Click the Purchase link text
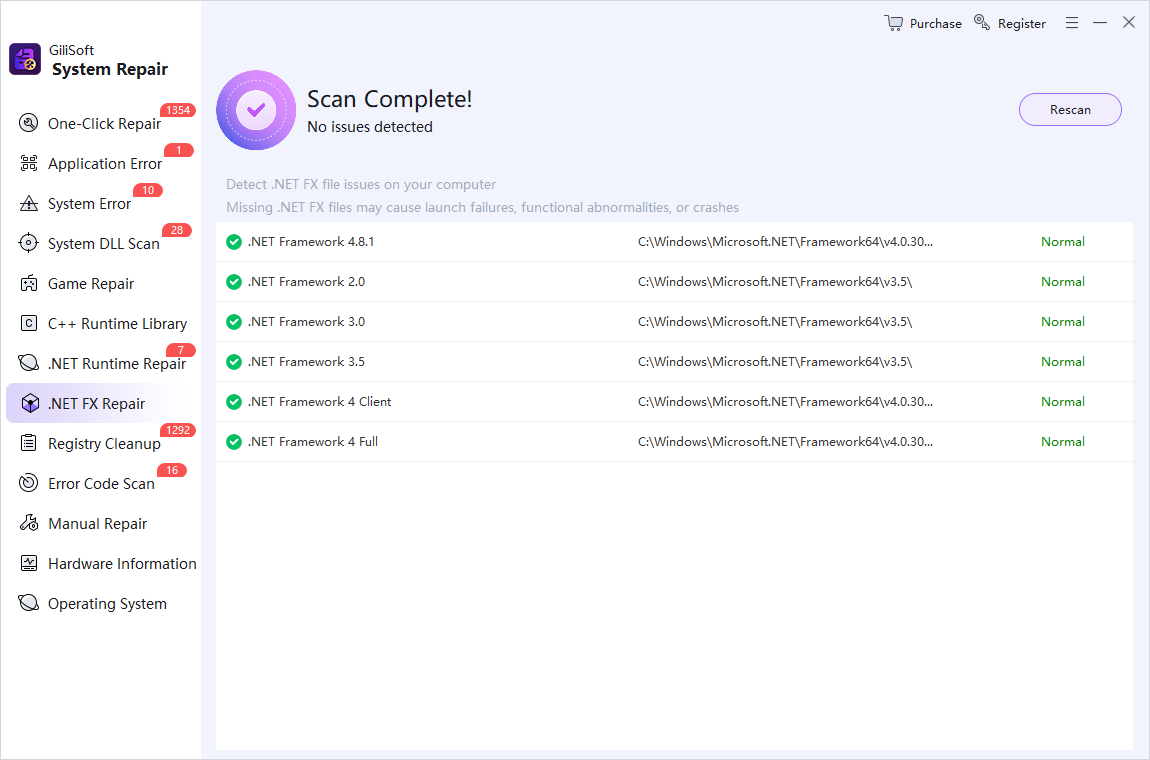This screenshot has width=1150, height=760. pyautogui.click(x=935, y=23)
